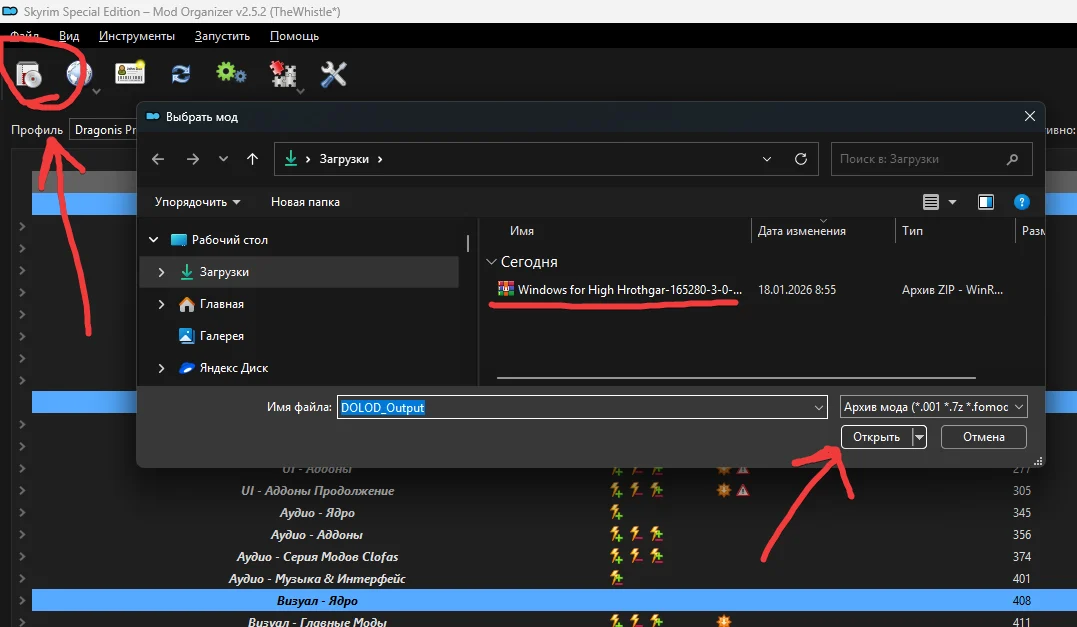The height and width of the screenshot is (627, 1077).
Task: Click the Новая папка button
Action: tap(305, 202)
